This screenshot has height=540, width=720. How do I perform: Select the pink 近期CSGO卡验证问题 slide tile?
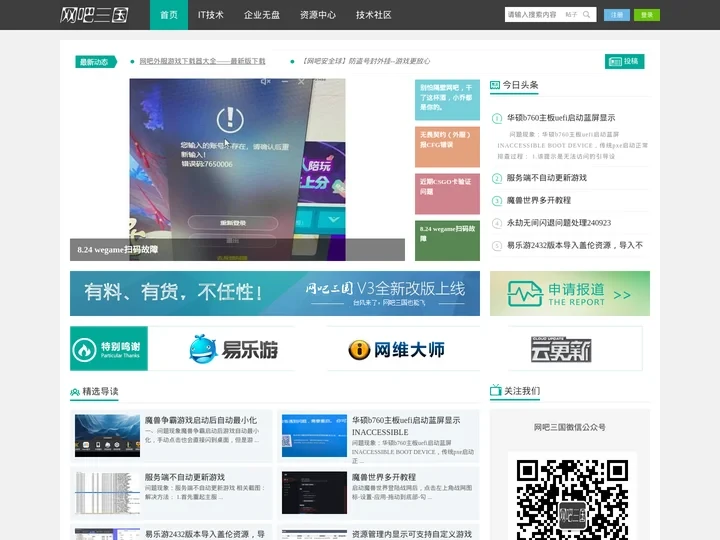[447, 193]
